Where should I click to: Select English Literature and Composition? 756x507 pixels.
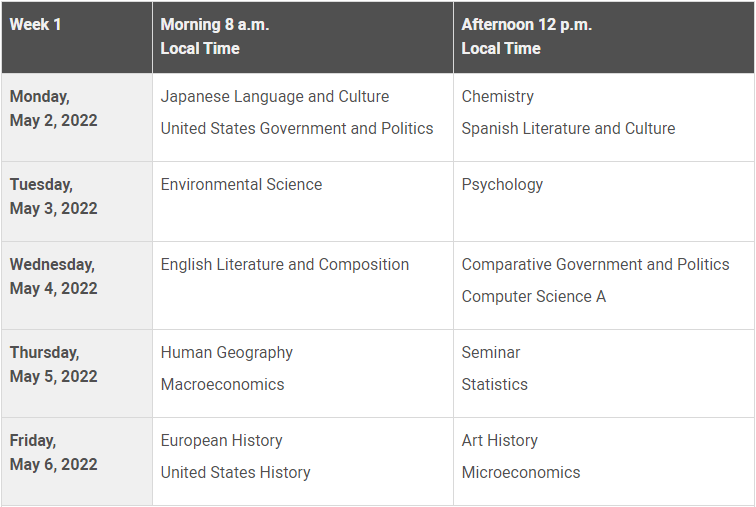[284, 265]
